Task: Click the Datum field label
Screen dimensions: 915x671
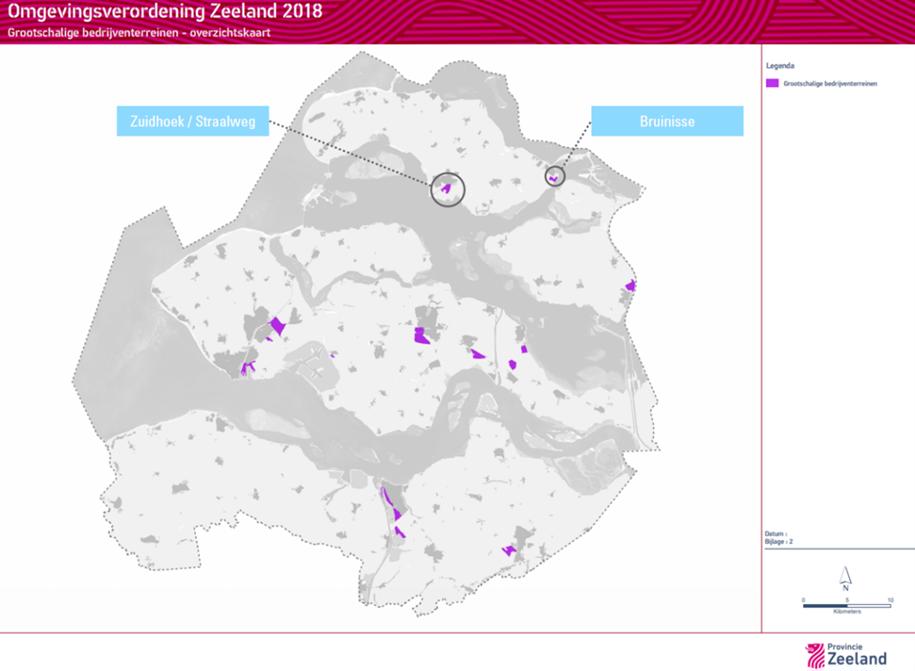Action: (777, 534)
